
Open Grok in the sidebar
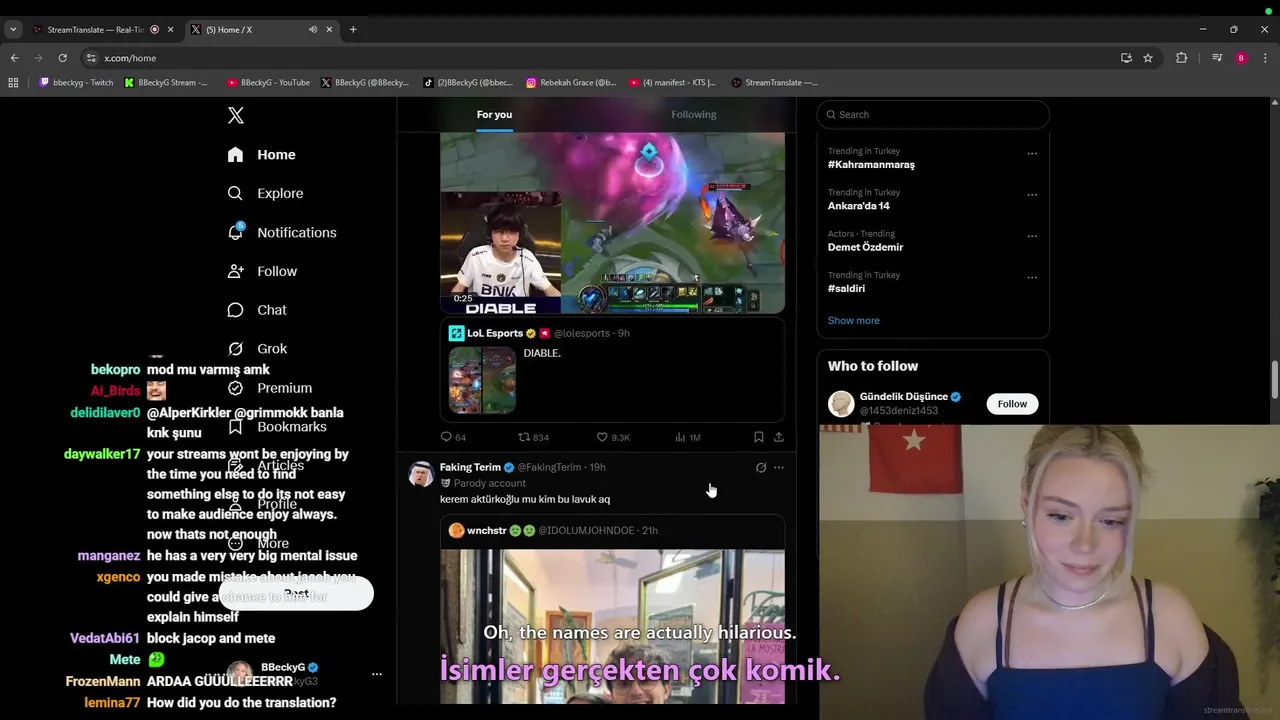(258, 349)
